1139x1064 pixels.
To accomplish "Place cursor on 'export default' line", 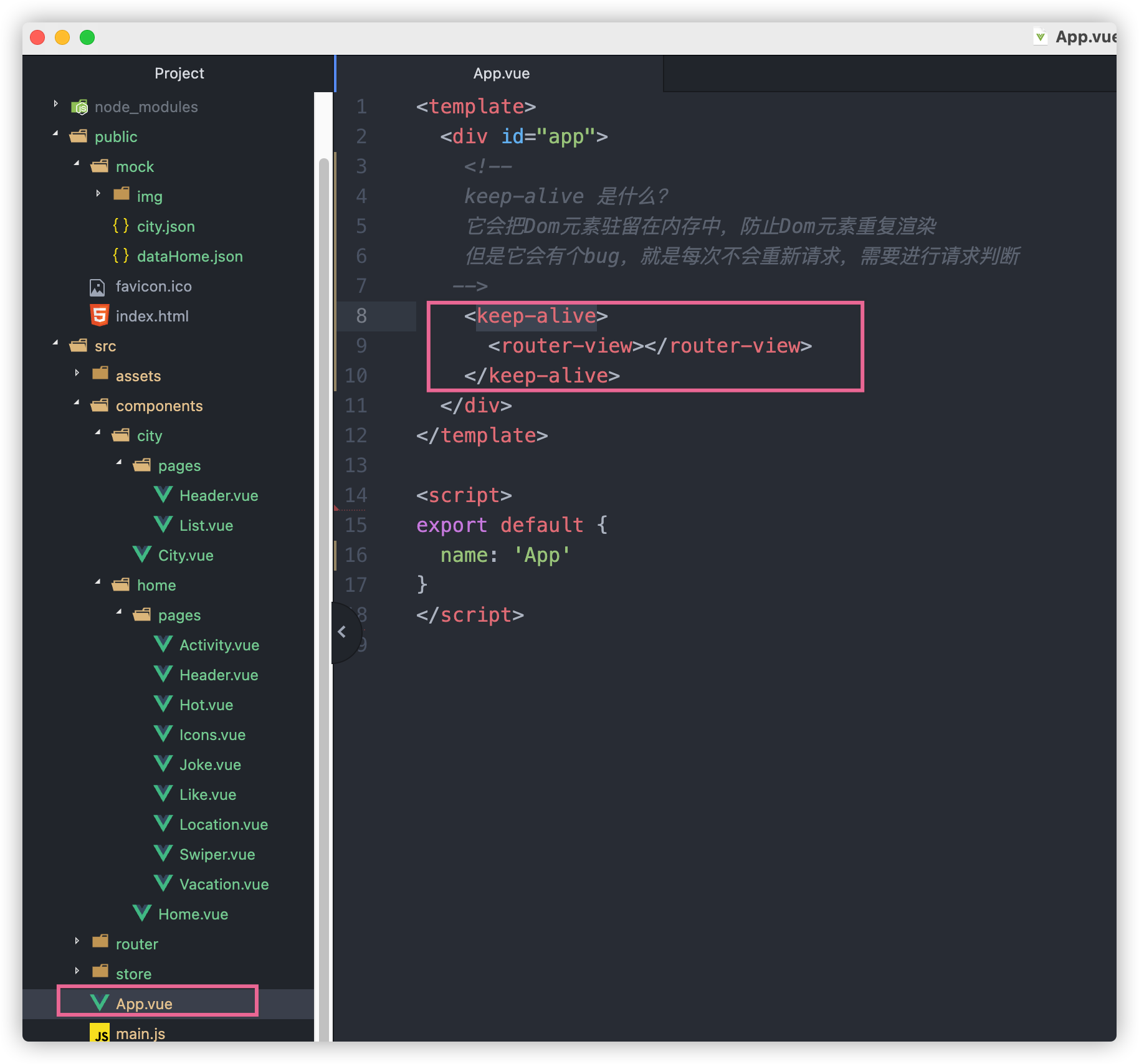I will pyautogui.click(x=512, y=525).
